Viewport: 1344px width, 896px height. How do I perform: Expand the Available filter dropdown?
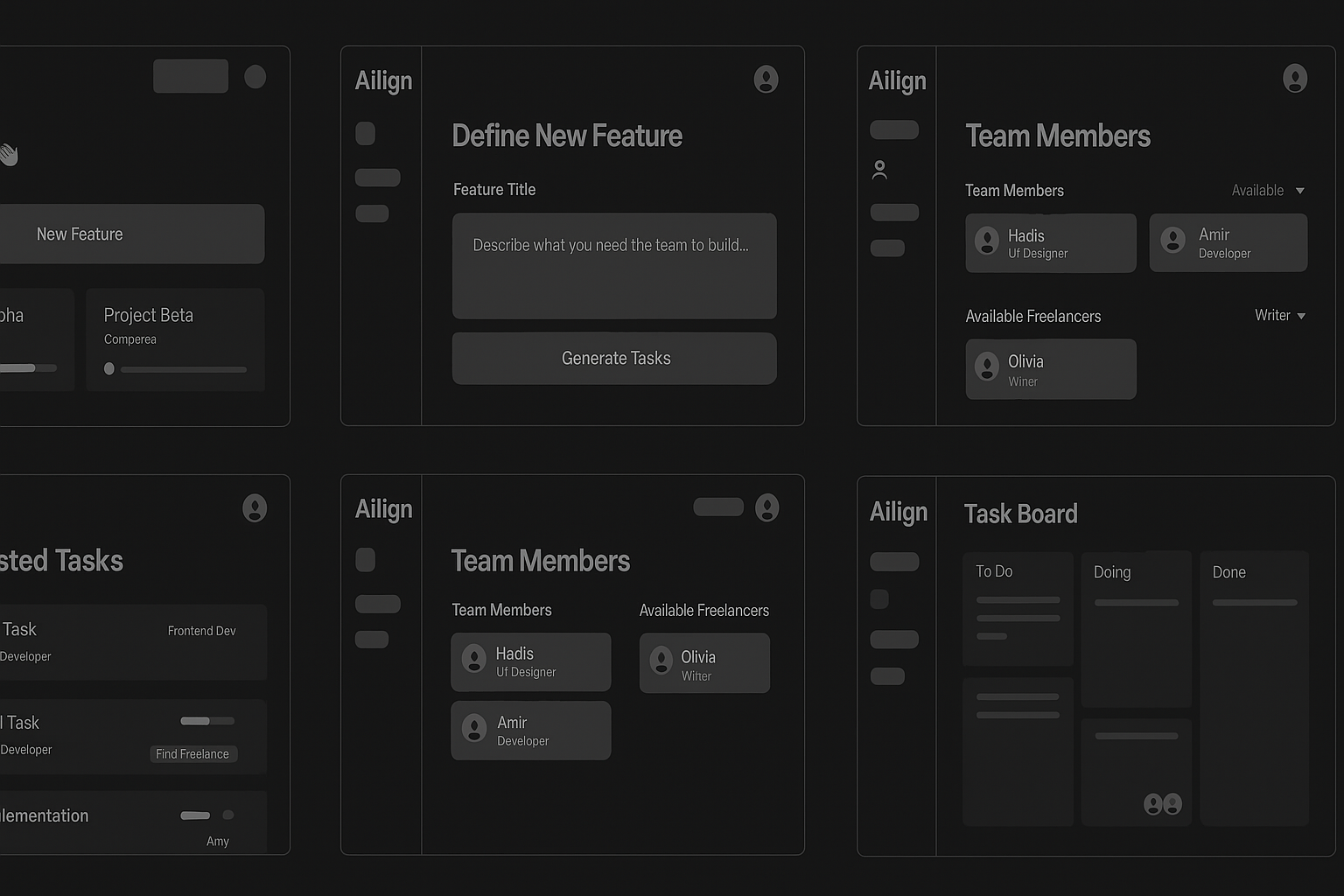(1268, 191)
